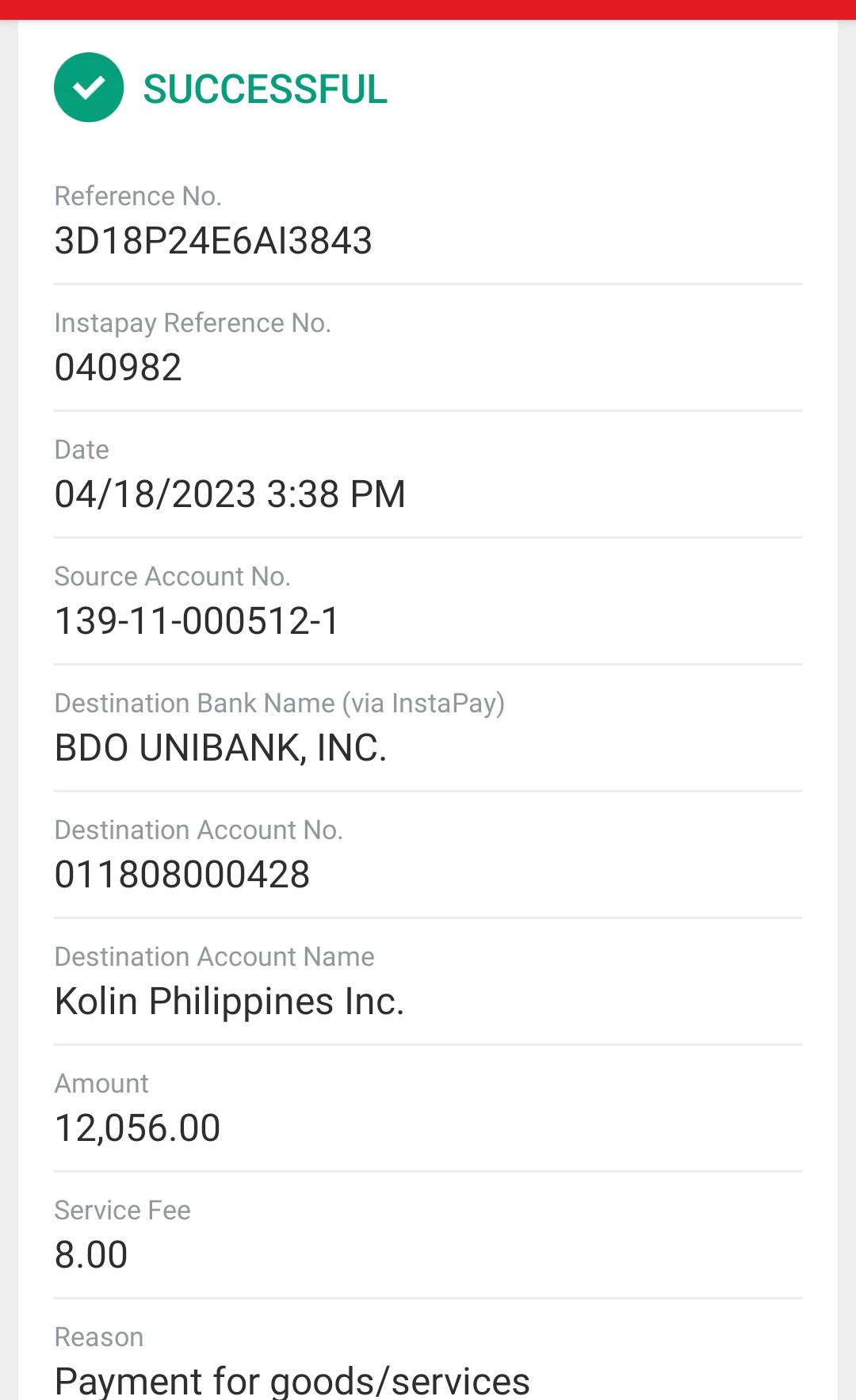The image size is (856, 1400).
Task: Tap the red header bar
Action: (x=428, y=9)
